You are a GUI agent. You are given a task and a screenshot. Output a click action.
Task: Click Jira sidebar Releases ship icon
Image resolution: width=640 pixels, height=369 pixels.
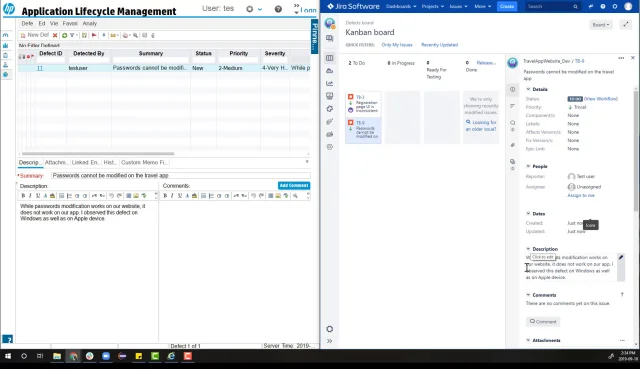click(330, 71)
